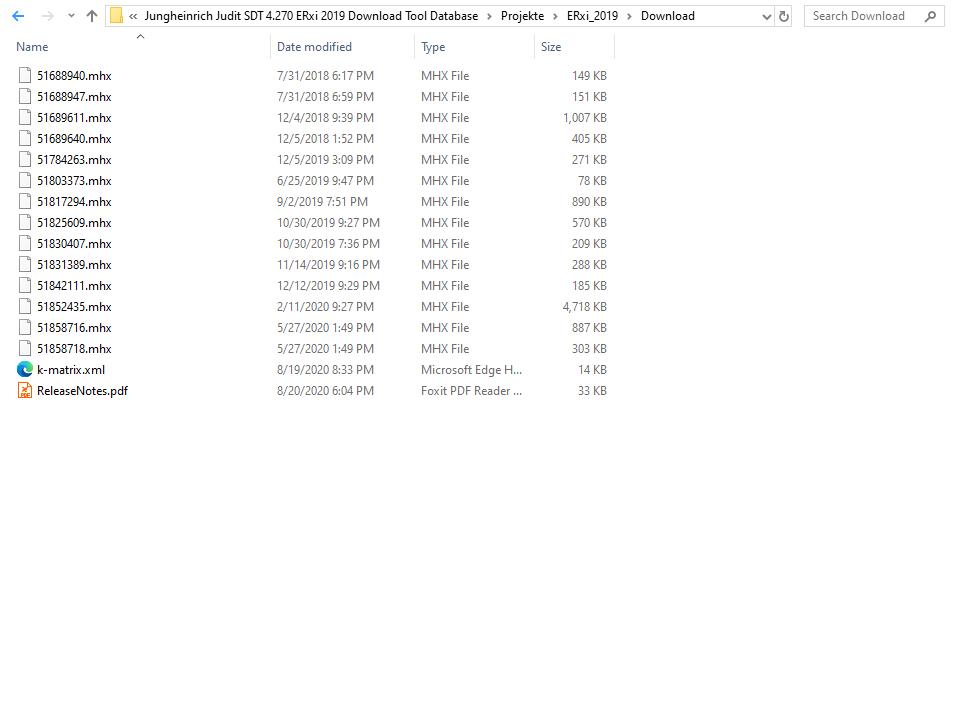958x716 pixels.
Task: Select the k-matrix.xml file name
Action: (71, 370)
